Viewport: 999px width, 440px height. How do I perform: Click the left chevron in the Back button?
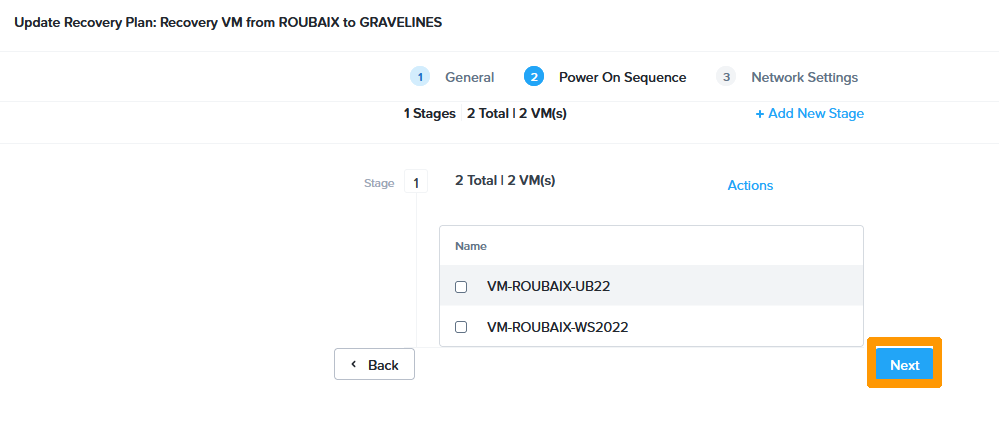pyautogui.click(x=353, y=364)
